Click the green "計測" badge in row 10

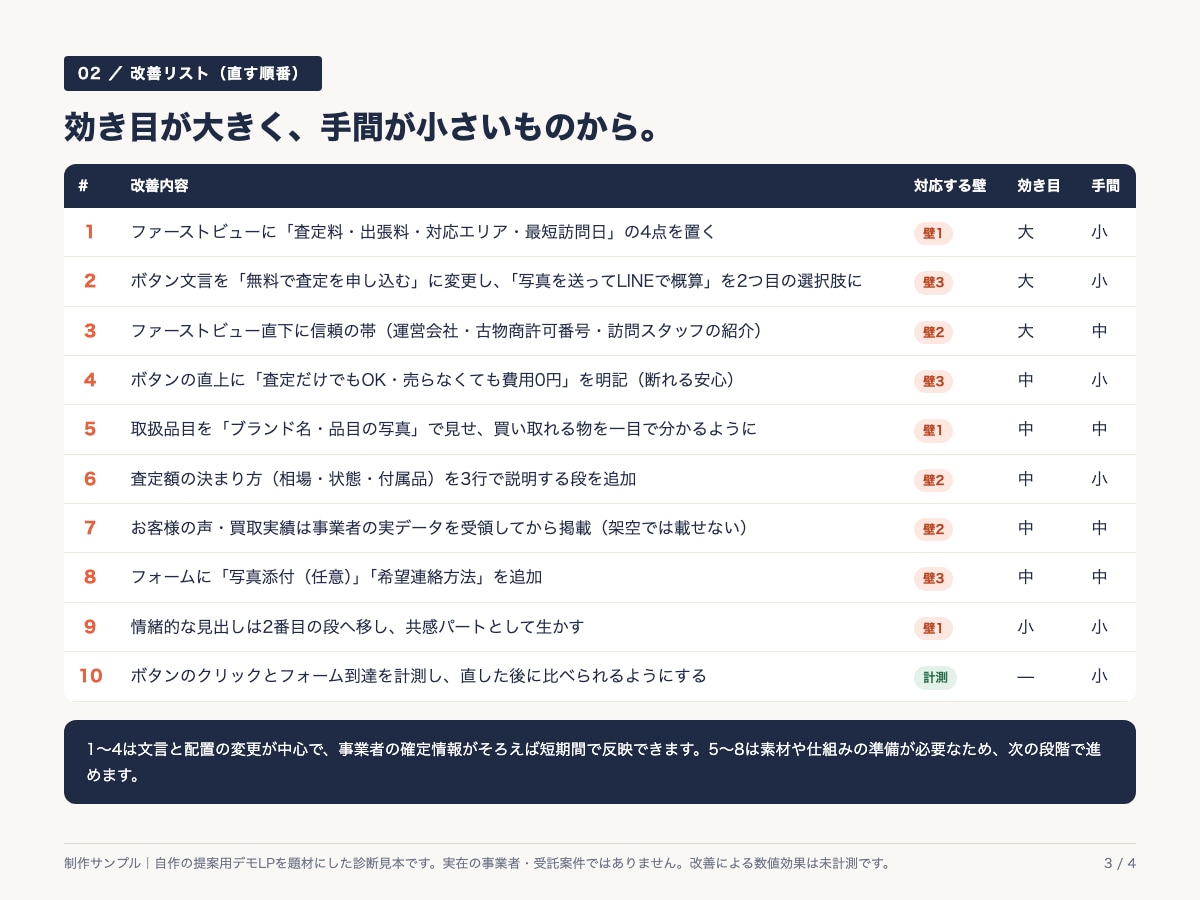pos(935,677)
